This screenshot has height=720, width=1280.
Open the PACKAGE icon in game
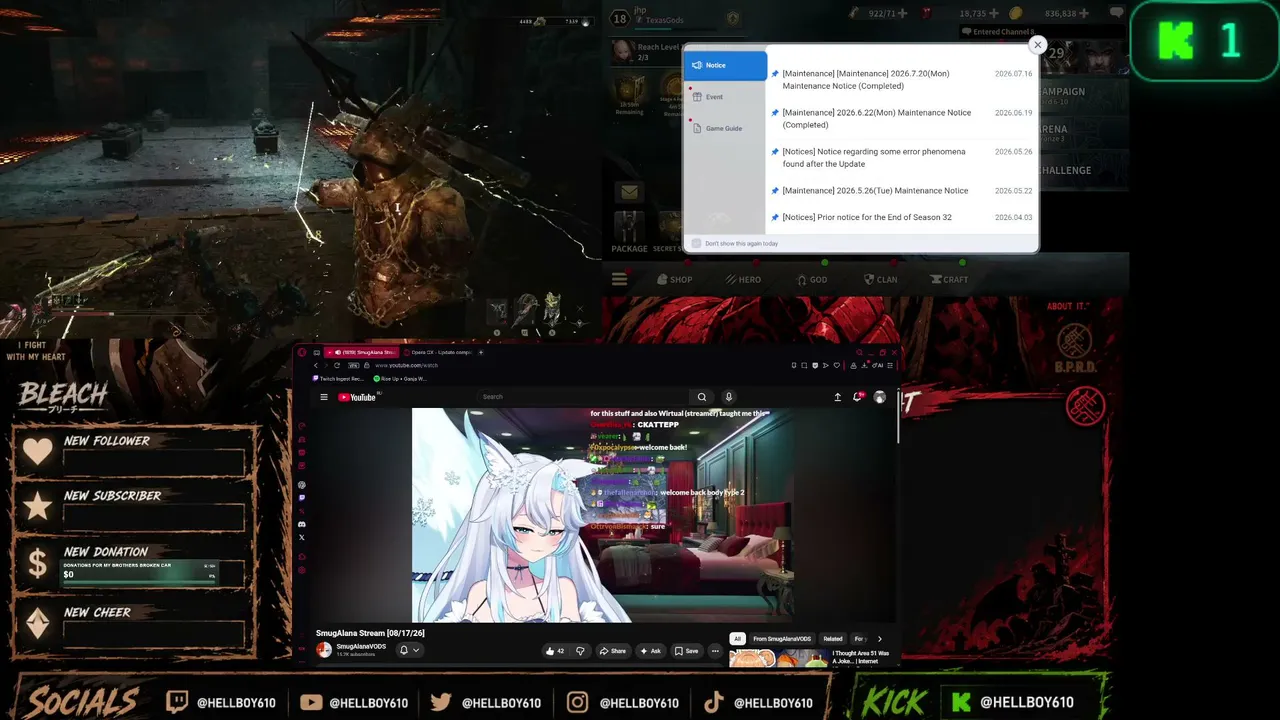click(629, 232)
